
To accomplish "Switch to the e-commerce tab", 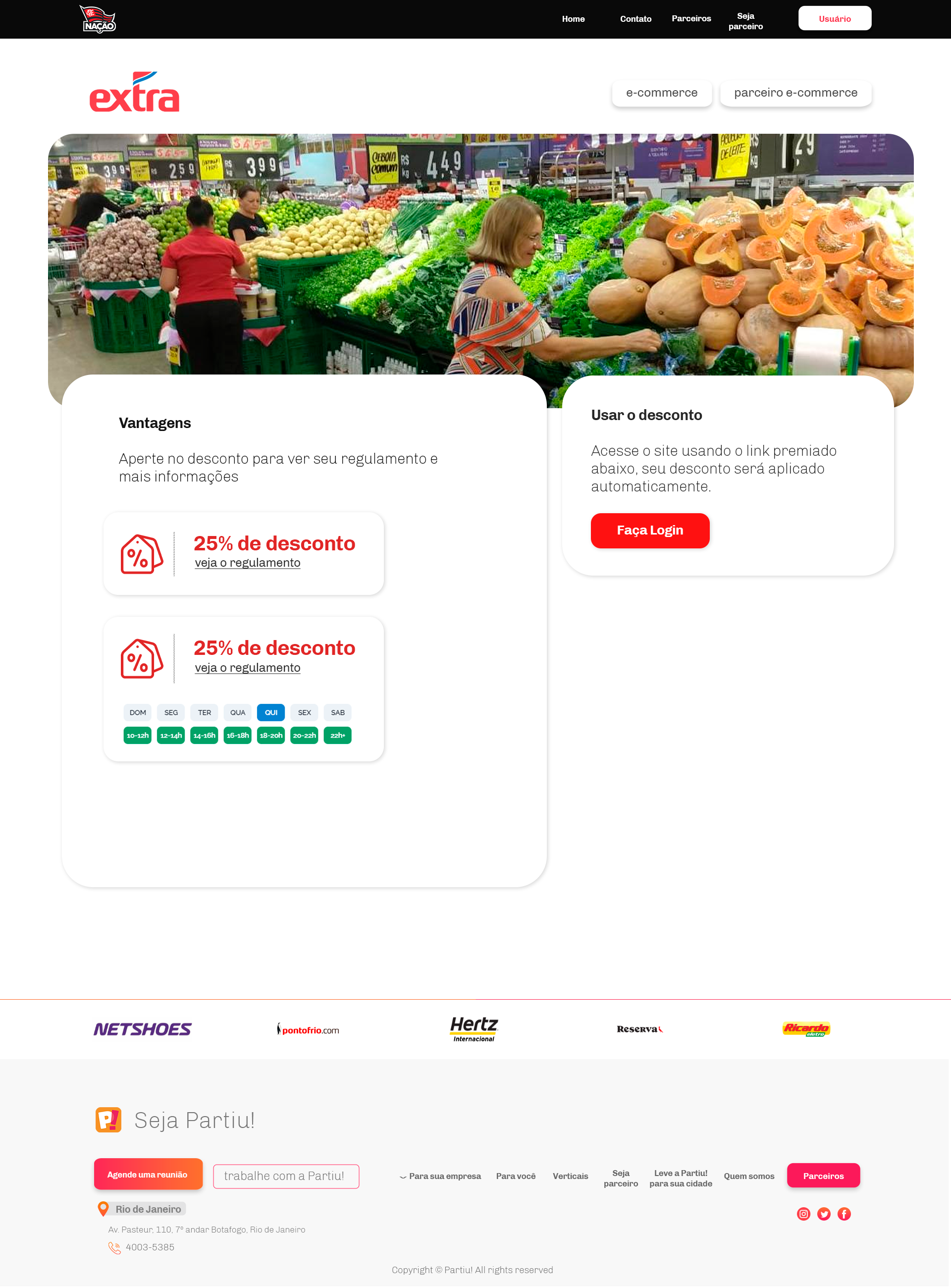I will [661, 93].
